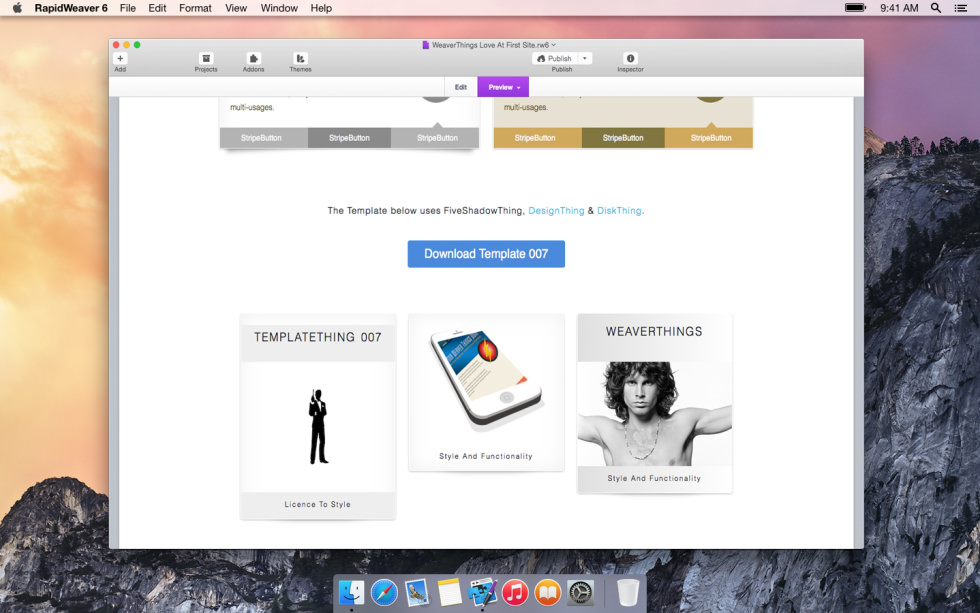The height and width of the screenshot is (613, 980).
Task: Click the 'TEMPLATETHING 007' heading
Action: pyautogui.click(x=318, y=337)
